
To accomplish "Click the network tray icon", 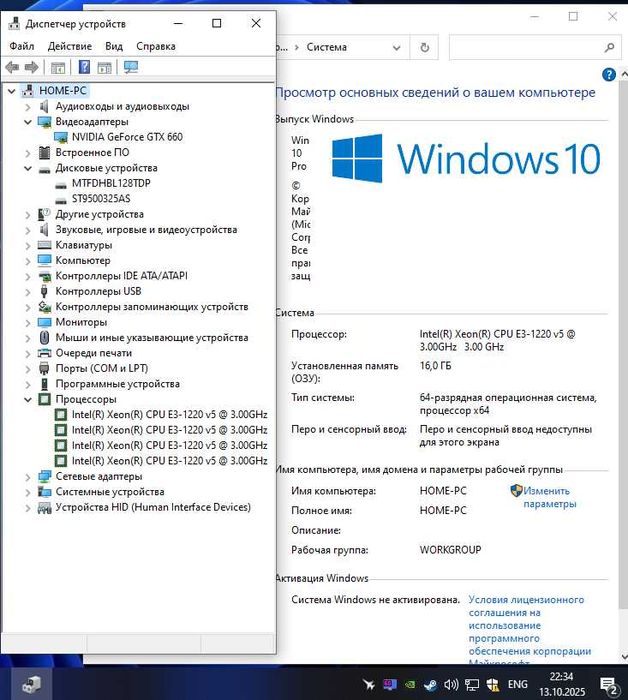I will click(x=472, y=684).
